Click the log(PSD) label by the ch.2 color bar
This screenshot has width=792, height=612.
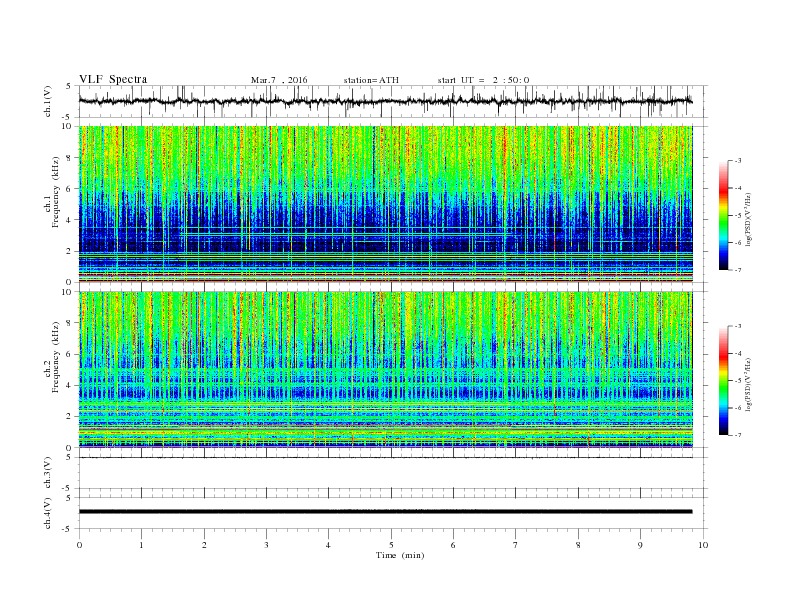[749, 384]
